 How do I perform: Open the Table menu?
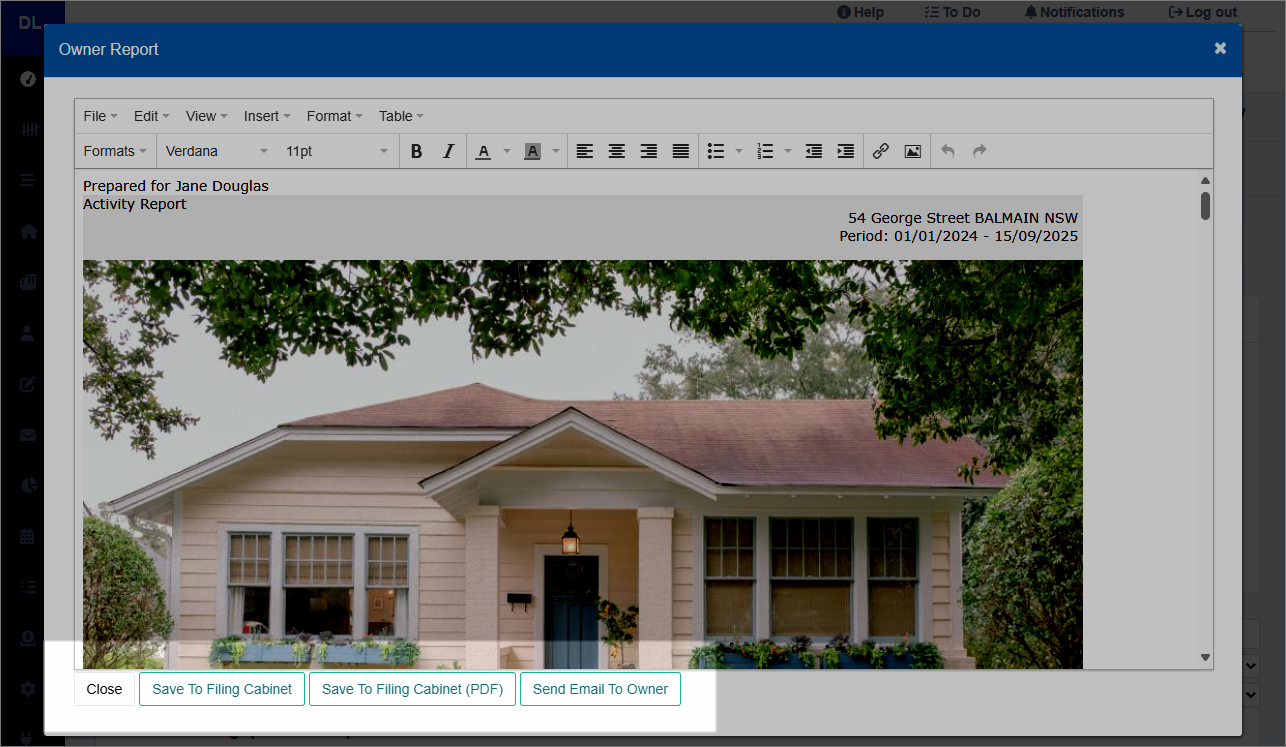pyautogui.click(x=401, y=116)
